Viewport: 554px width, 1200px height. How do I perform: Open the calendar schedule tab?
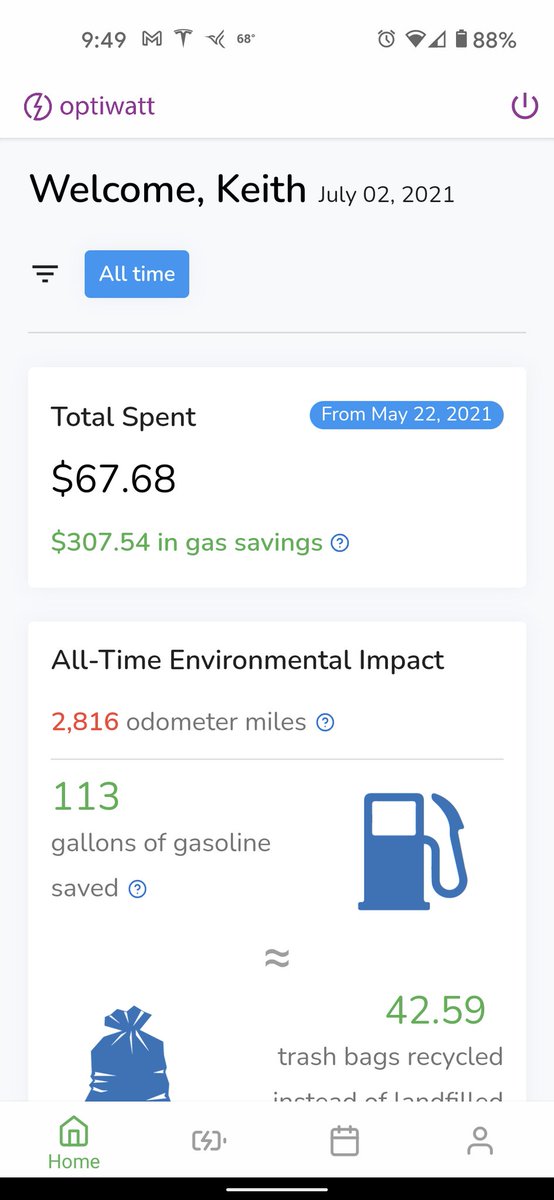coord(345,1141)
